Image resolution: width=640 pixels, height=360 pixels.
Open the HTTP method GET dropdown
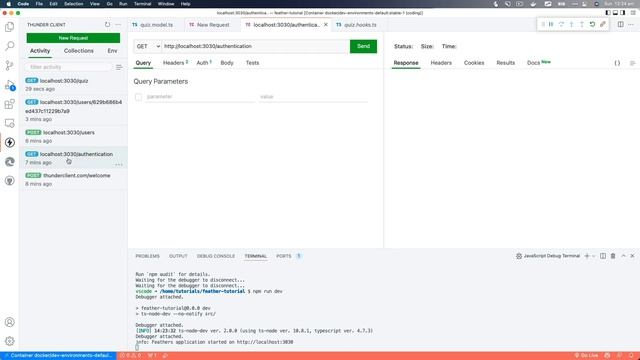148,46
